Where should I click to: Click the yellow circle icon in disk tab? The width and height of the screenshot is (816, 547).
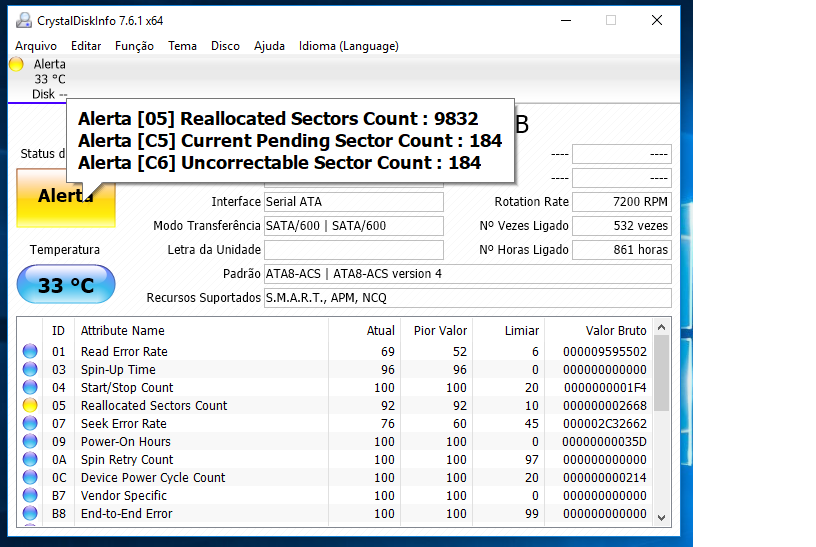[x=16, y=64]
